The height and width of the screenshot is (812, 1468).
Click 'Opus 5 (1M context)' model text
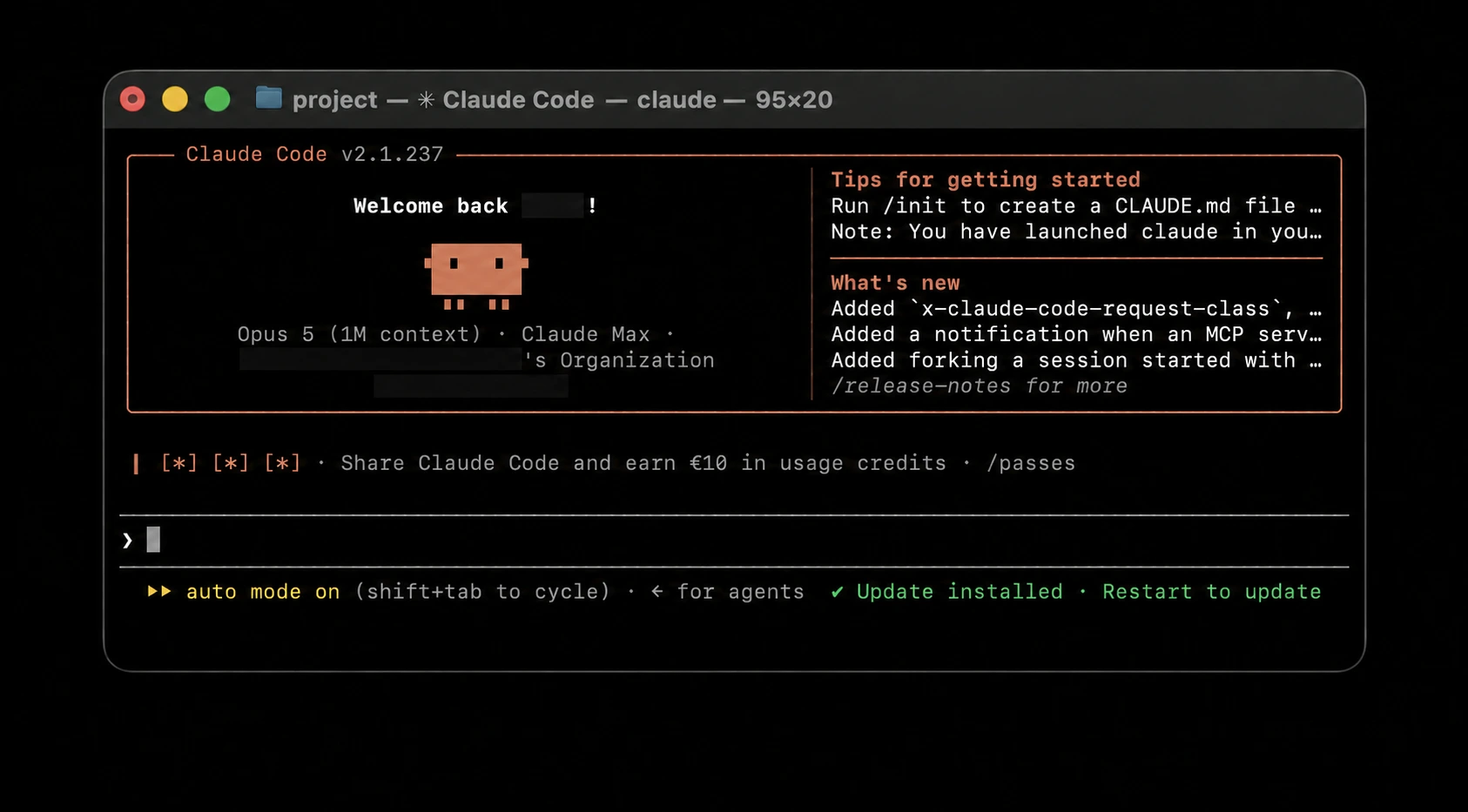(x=359, y=334)
